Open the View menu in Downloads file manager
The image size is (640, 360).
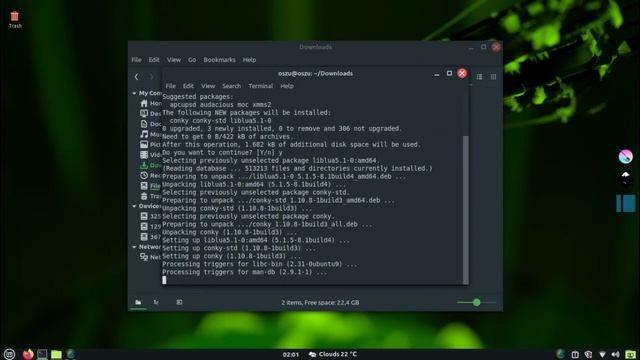pyautogui.click(x=173, y=60)
